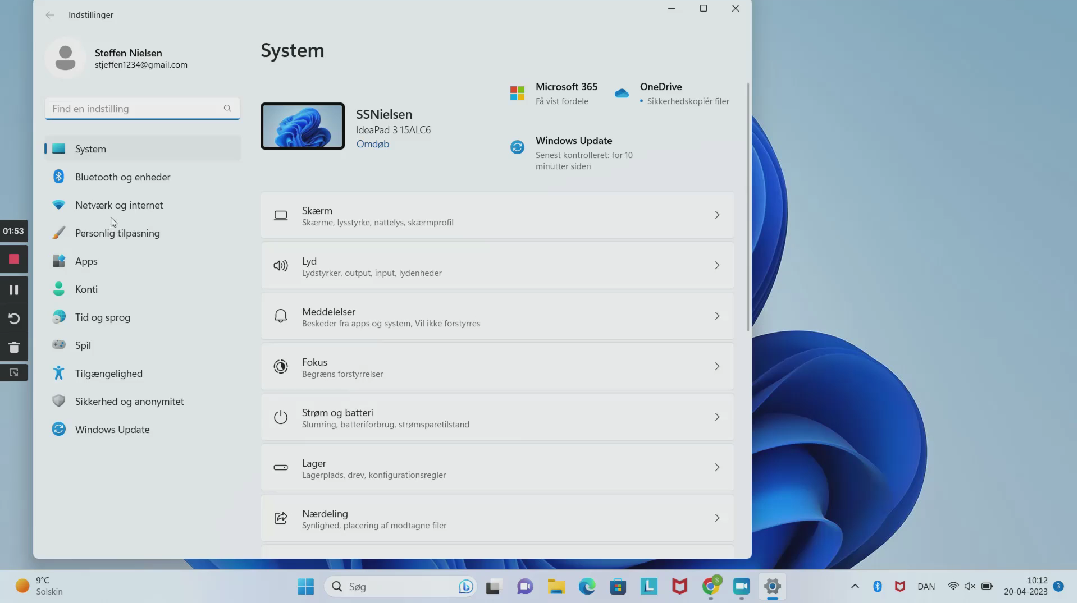The width and height of the screenshot is (1080, 605).
Task: Focus the Find en indstilling search box
Action: (133, 109)
